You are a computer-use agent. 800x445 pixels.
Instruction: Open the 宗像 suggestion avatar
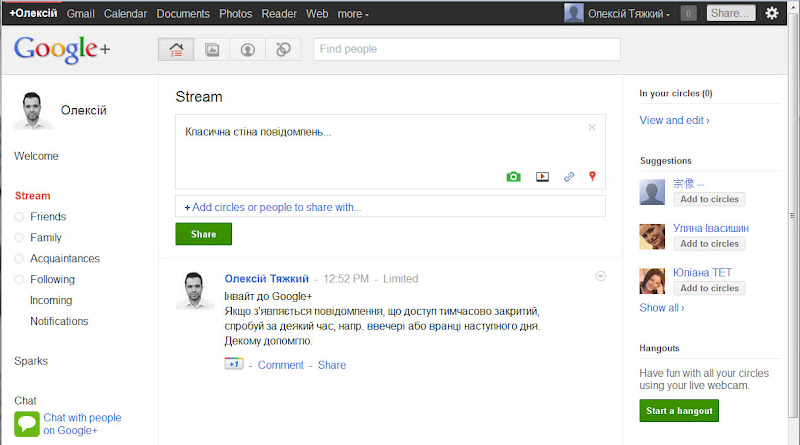(x=652, y=192)
